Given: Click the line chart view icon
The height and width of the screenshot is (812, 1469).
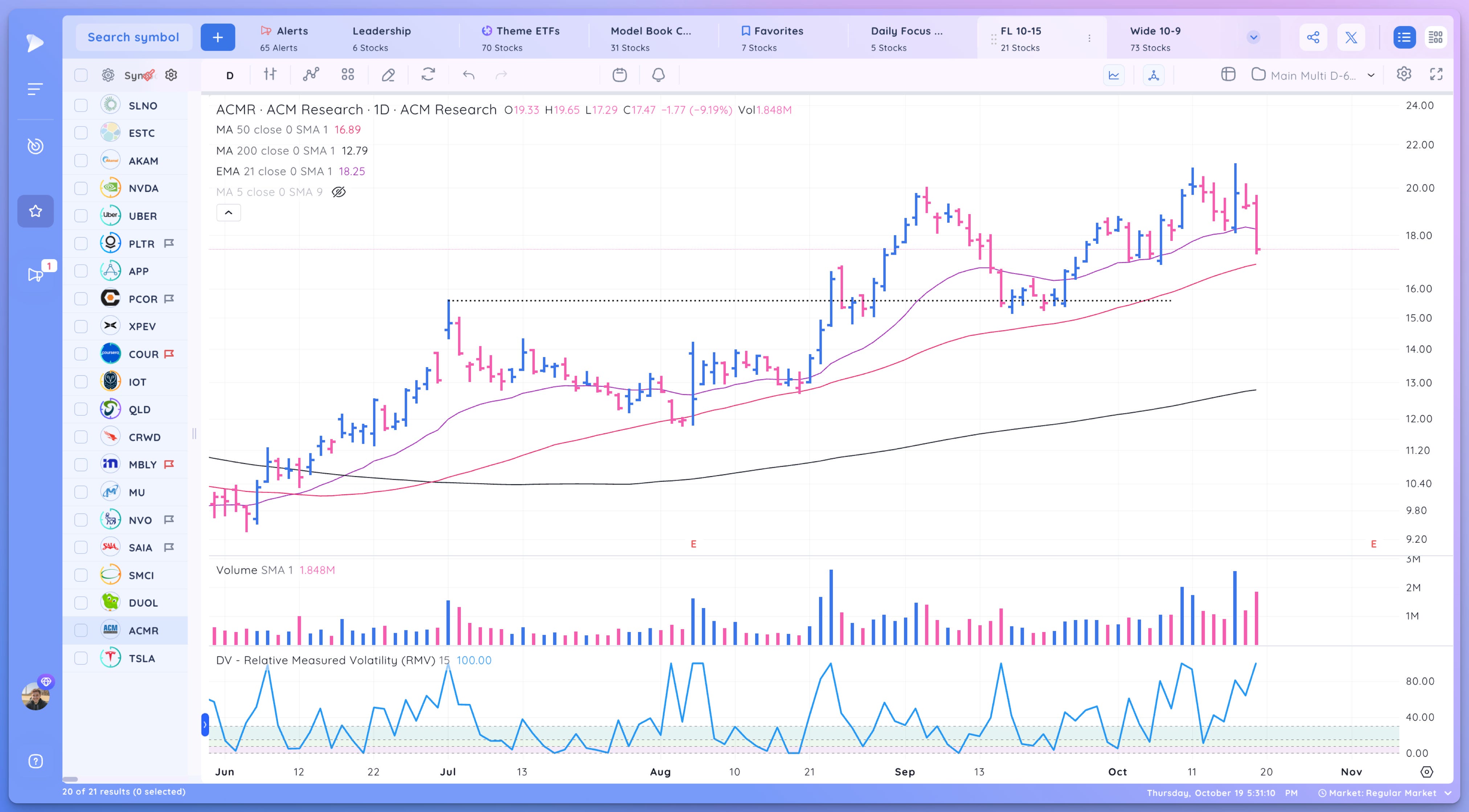Looking at the screenshot, I should click(x=1114, y=75).
